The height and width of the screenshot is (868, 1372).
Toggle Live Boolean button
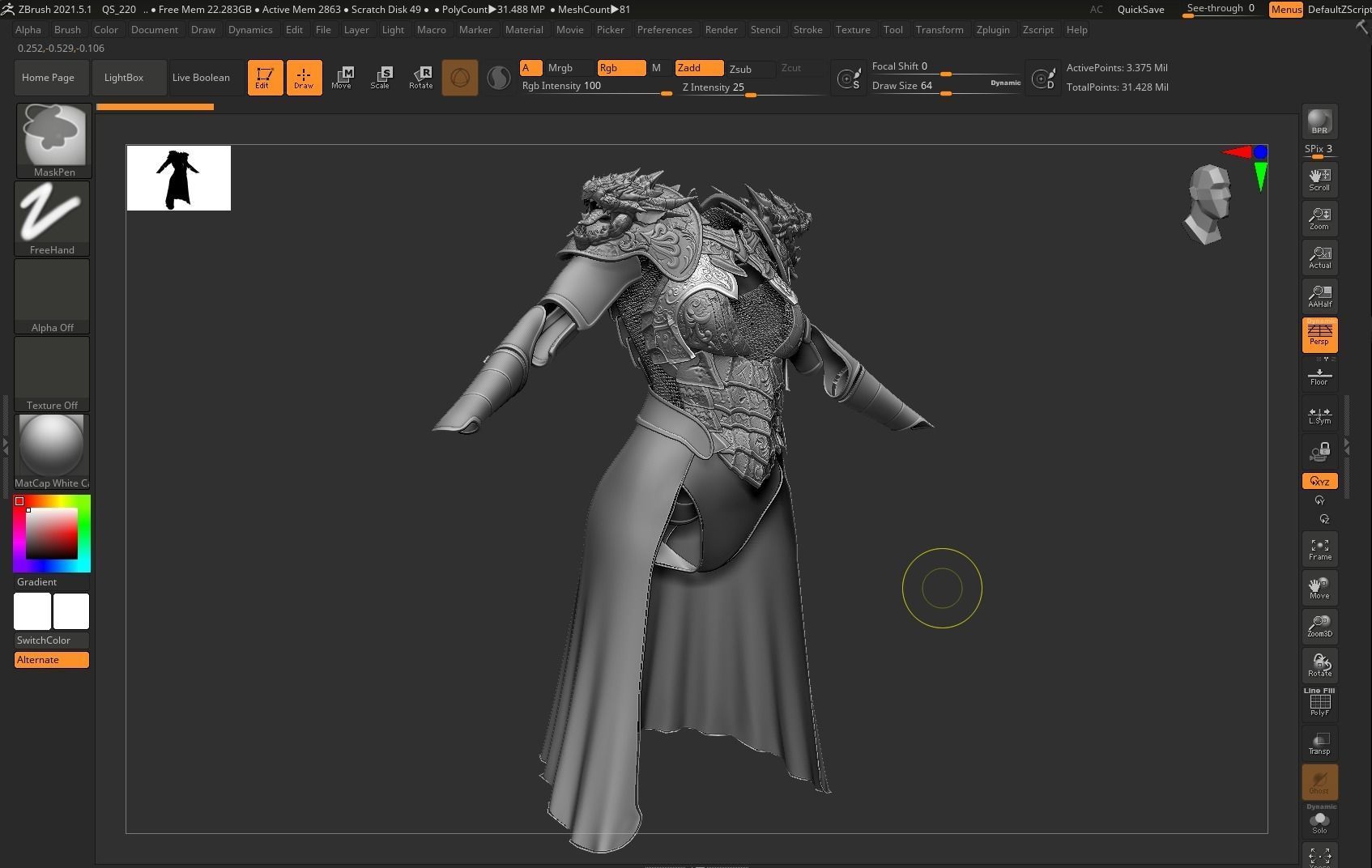tap(201, 78)
